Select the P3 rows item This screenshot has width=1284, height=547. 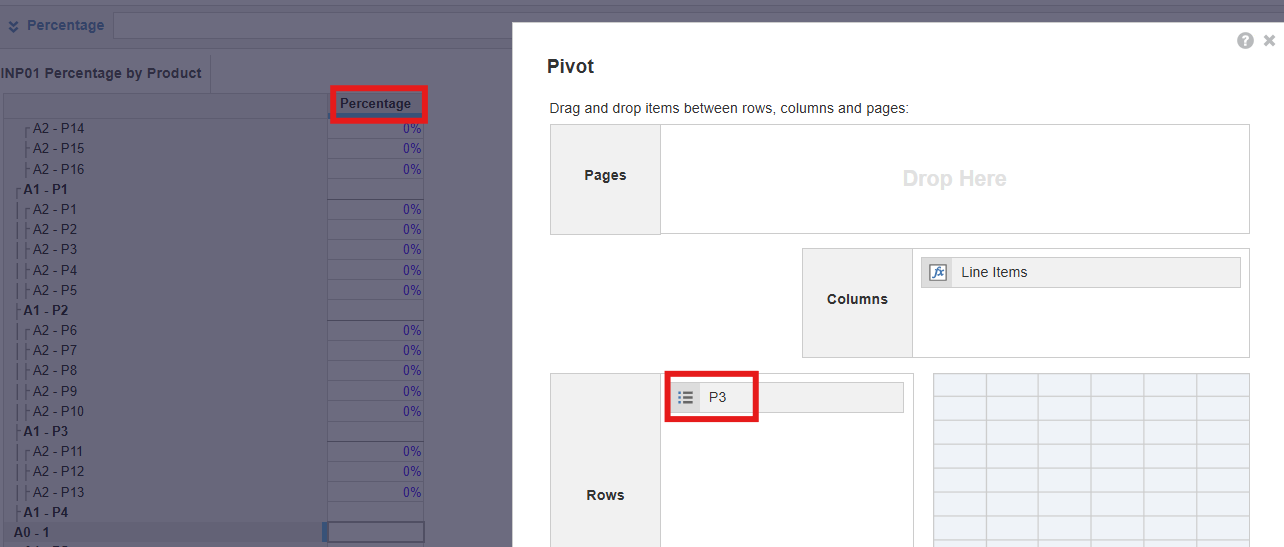point(786,397)
